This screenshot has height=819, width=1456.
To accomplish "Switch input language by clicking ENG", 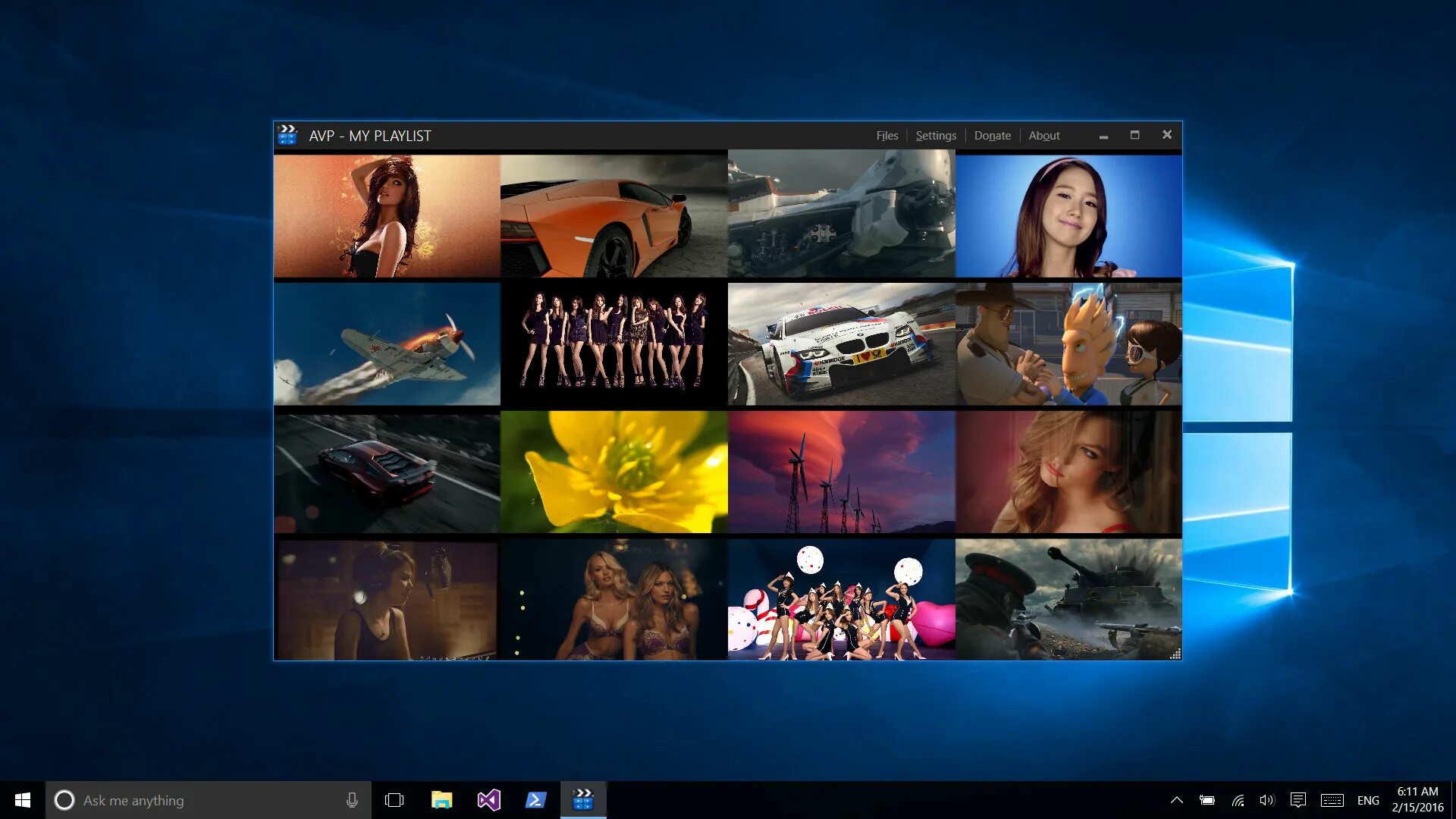I will tap(1368, 799).
